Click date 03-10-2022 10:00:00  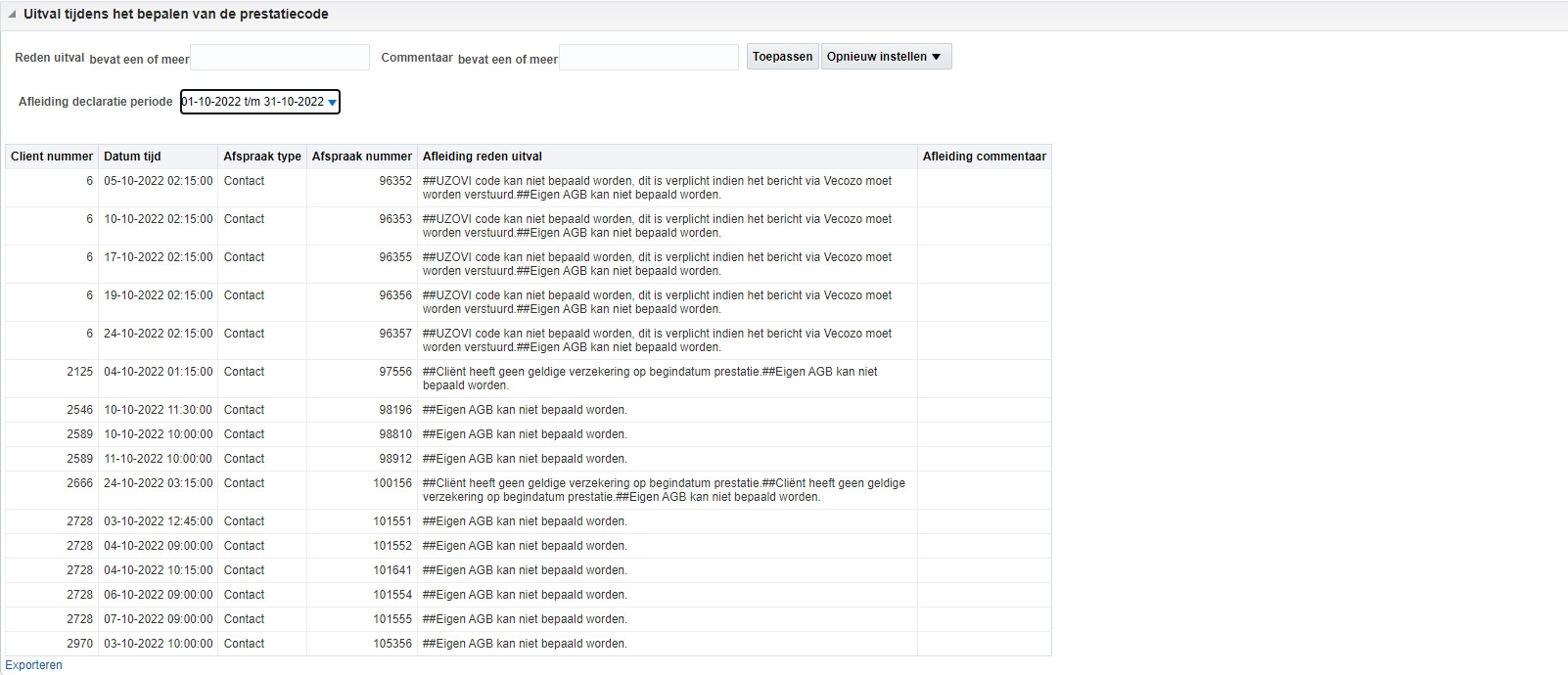pos(159,644)
